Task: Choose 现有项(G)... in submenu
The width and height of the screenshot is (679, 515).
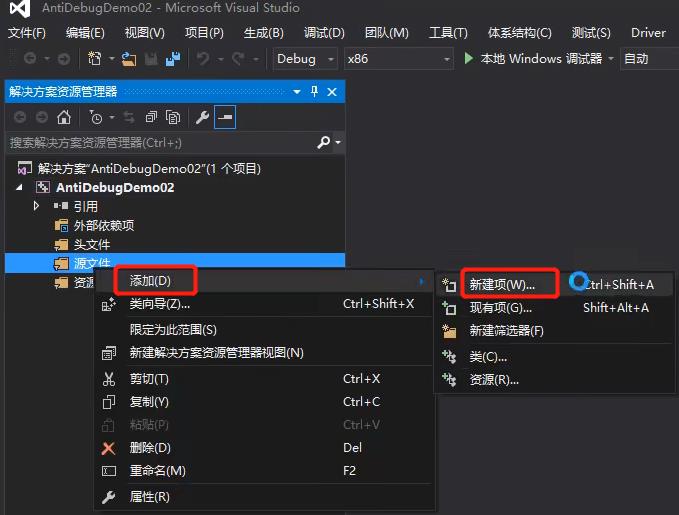Action: point(554,308)
